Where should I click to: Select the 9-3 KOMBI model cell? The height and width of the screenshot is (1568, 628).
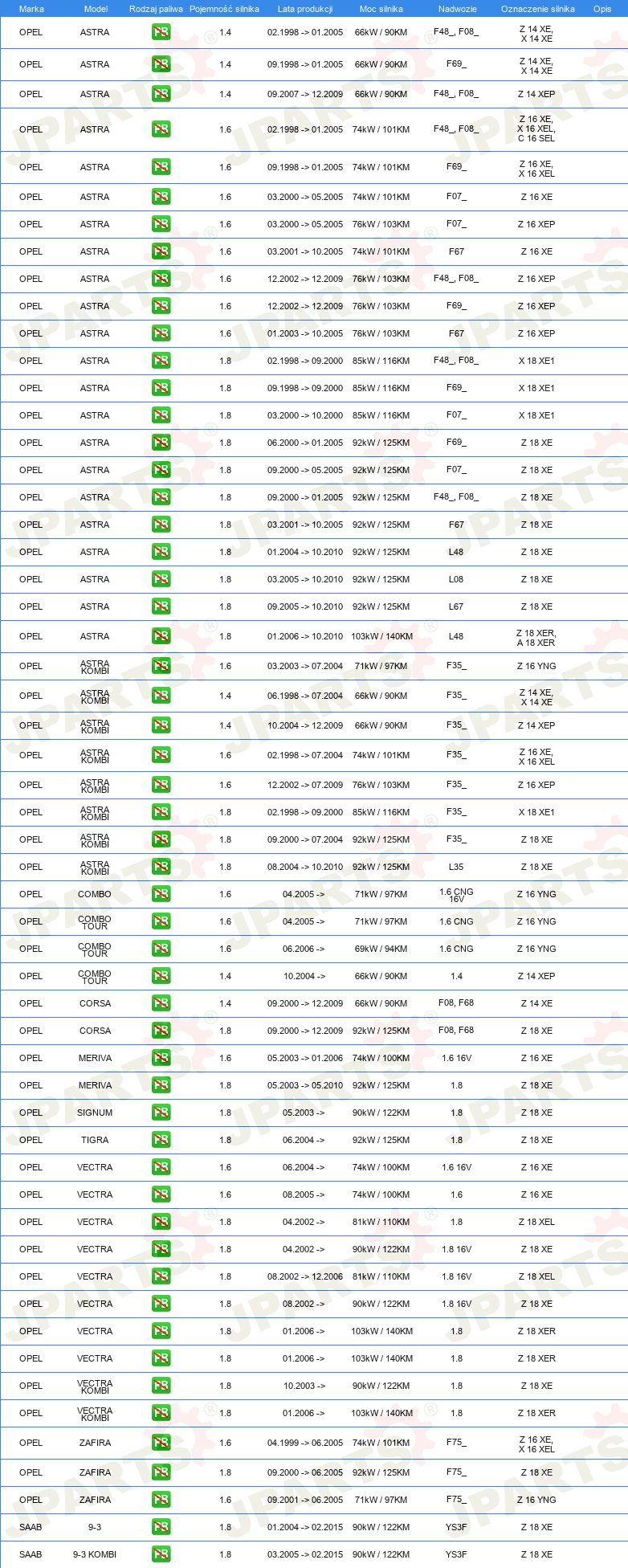95,1554
